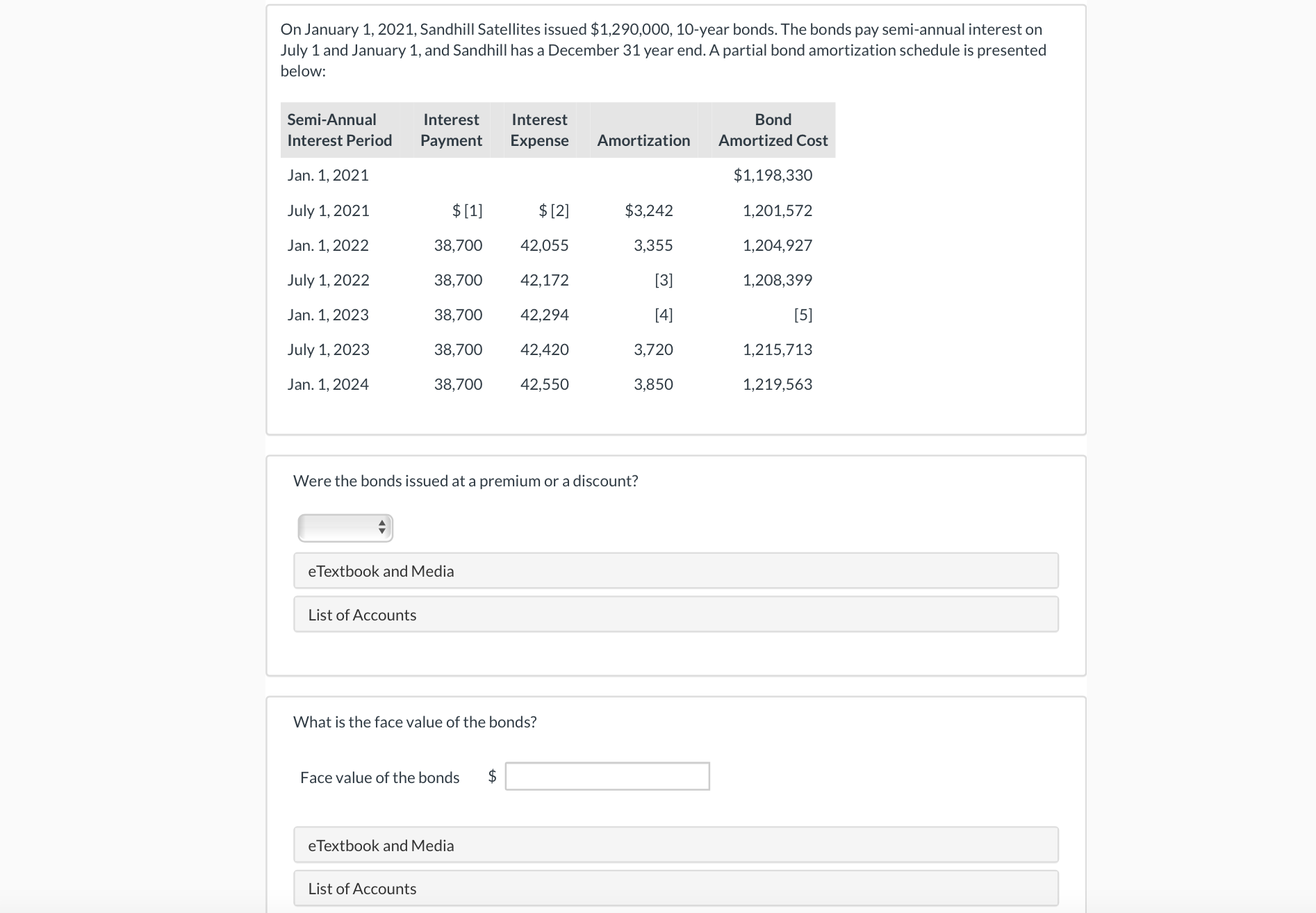Click the Face value of the bonds input box

pos(607,776)
